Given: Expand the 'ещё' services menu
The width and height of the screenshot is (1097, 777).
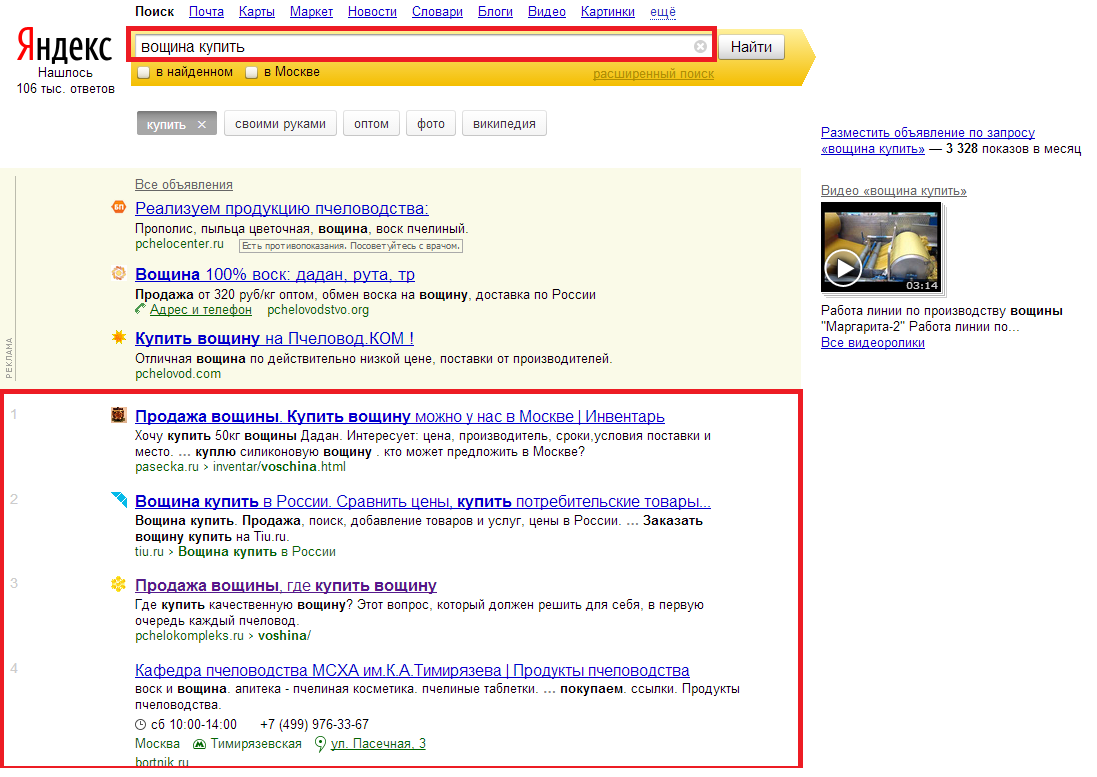Looking at the screenshot, I should tap(663, 12).
